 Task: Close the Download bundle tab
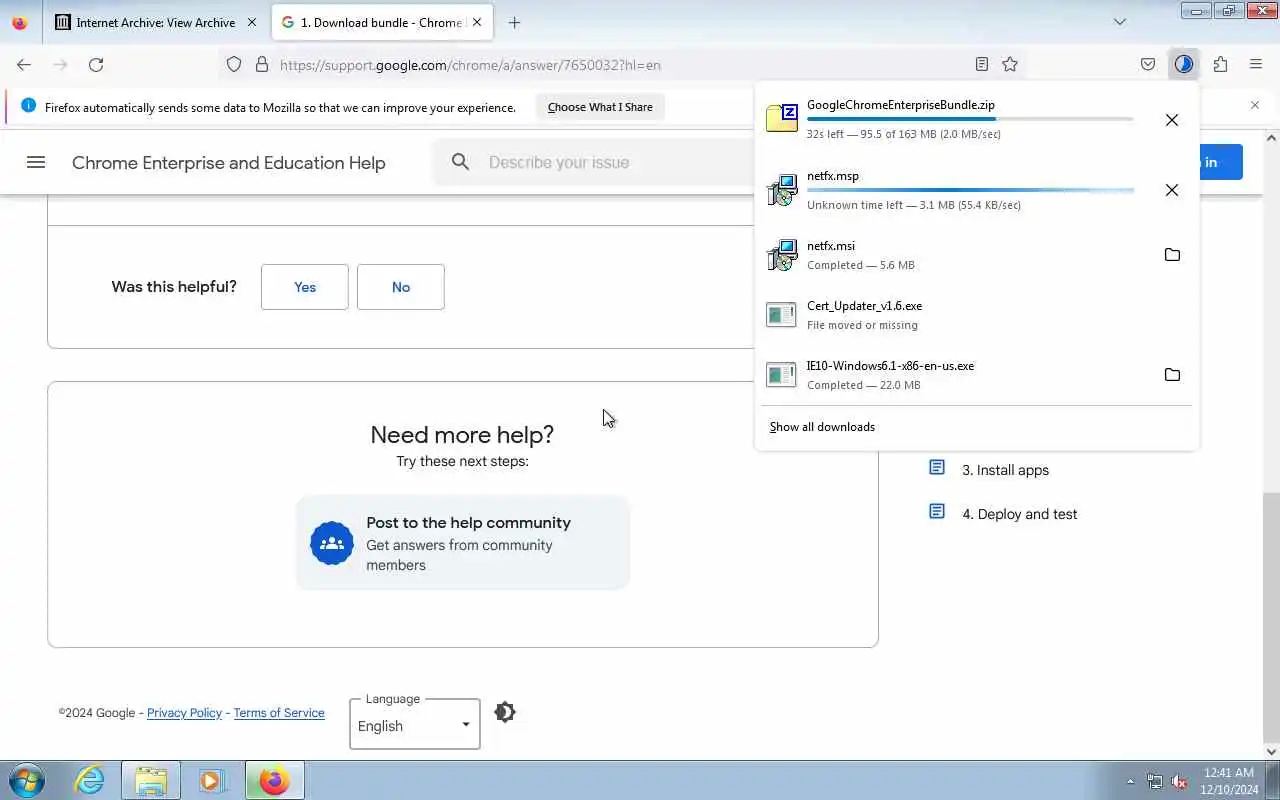coord(477,22)
